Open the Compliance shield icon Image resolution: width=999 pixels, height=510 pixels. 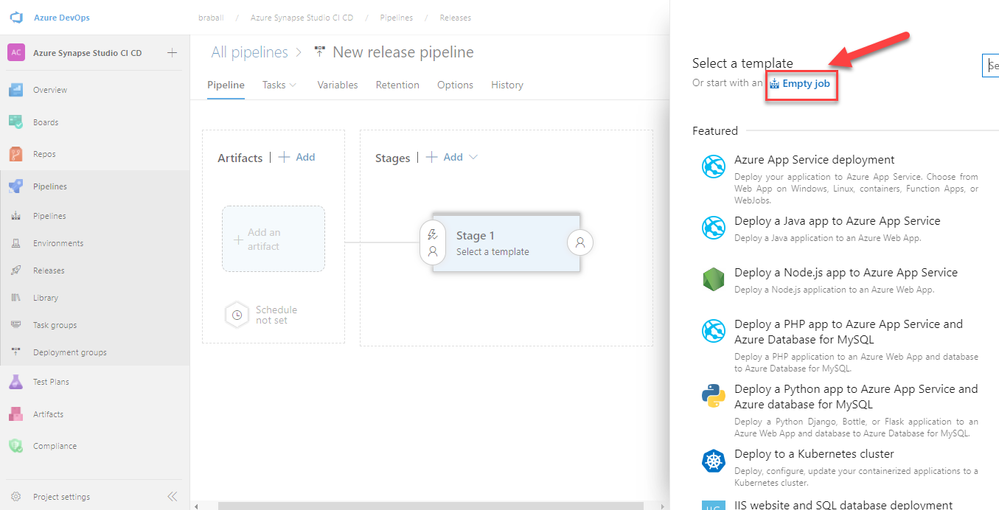tap(16, 446)
